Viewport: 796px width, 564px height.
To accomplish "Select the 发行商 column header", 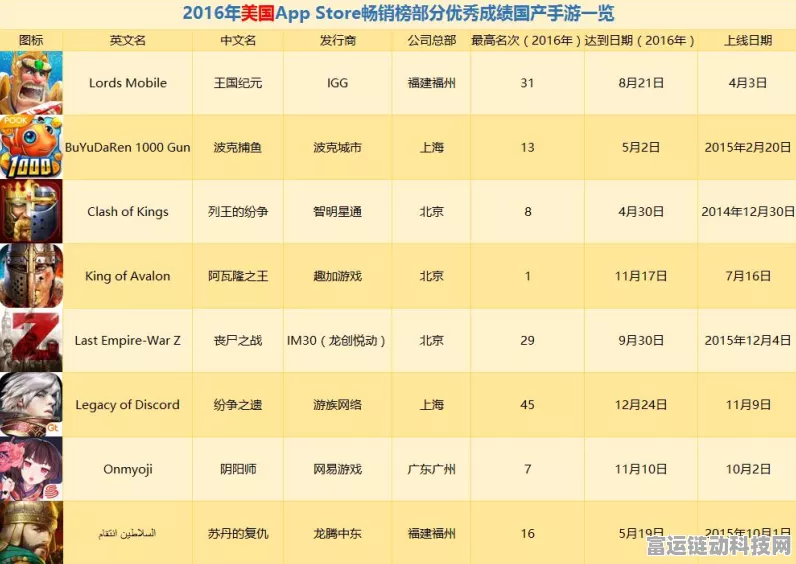I will 337,40.
